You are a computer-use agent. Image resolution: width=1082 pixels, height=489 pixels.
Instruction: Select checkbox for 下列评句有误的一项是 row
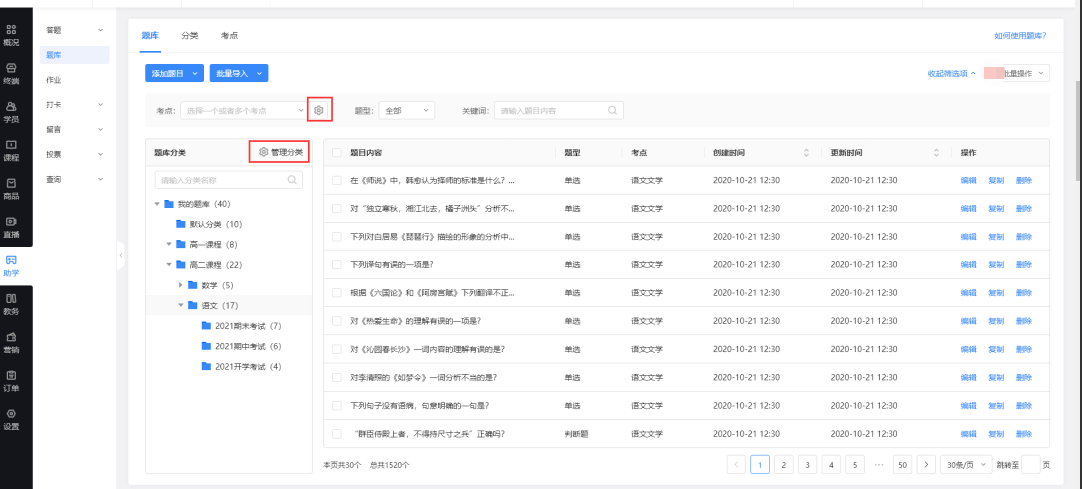[337, 265]
